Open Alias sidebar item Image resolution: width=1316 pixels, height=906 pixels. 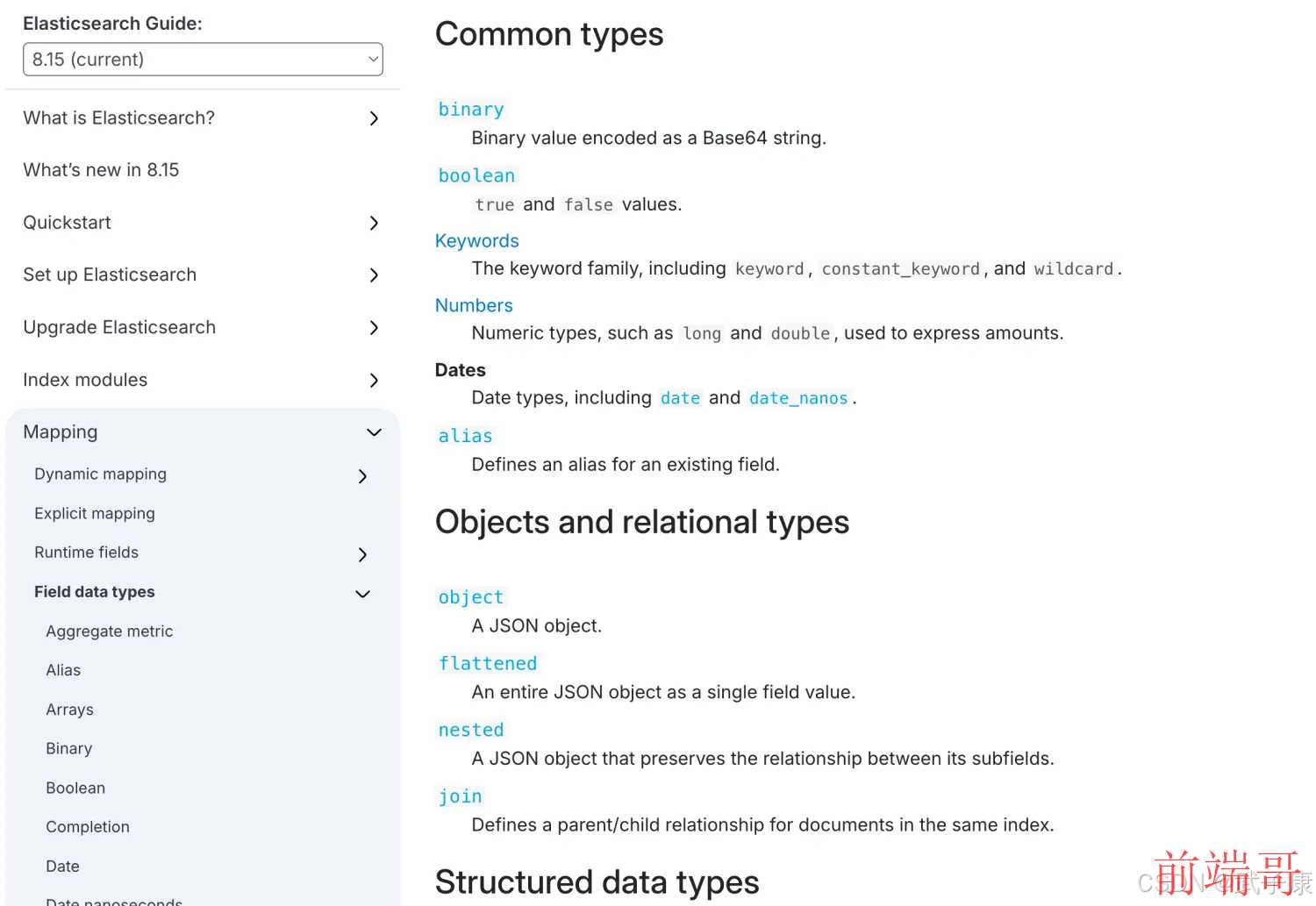coord(63,670)
